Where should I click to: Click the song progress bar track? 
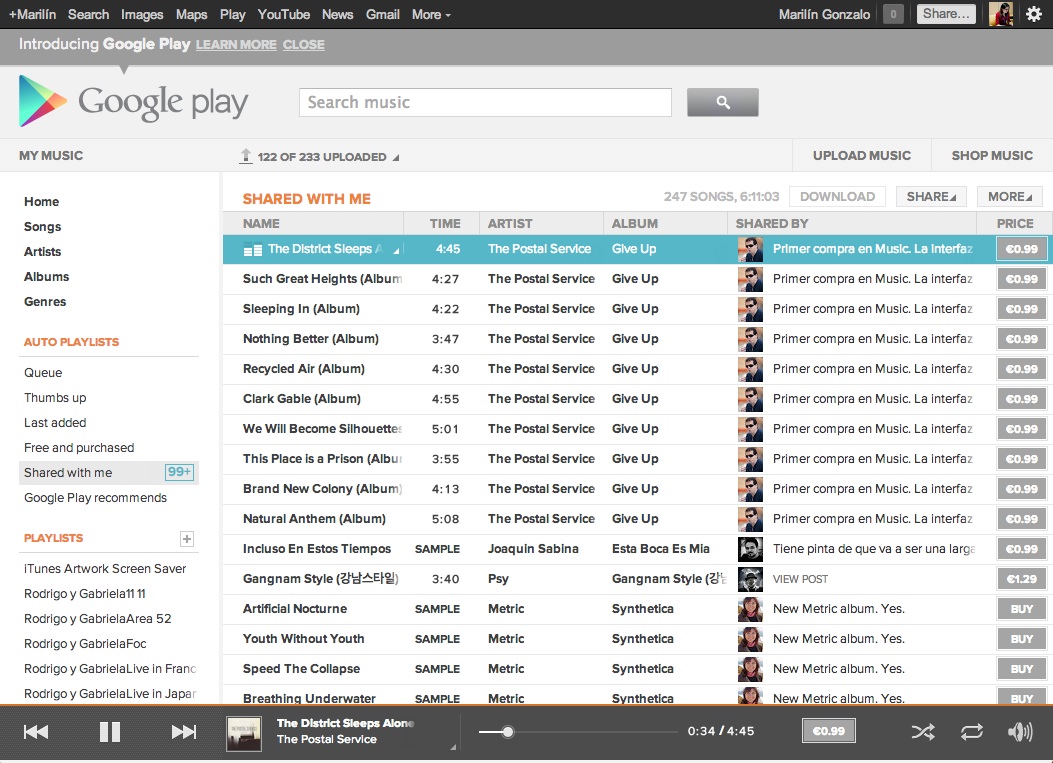(x=578, y=732)
